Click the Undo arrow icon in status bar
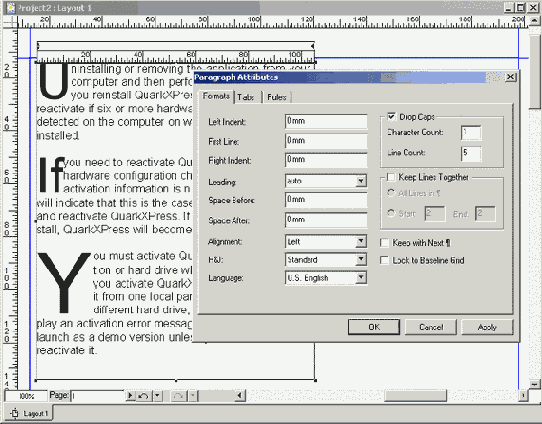This screenshot has height=424, width=542. pyautogui.click(x=143, y=395)
